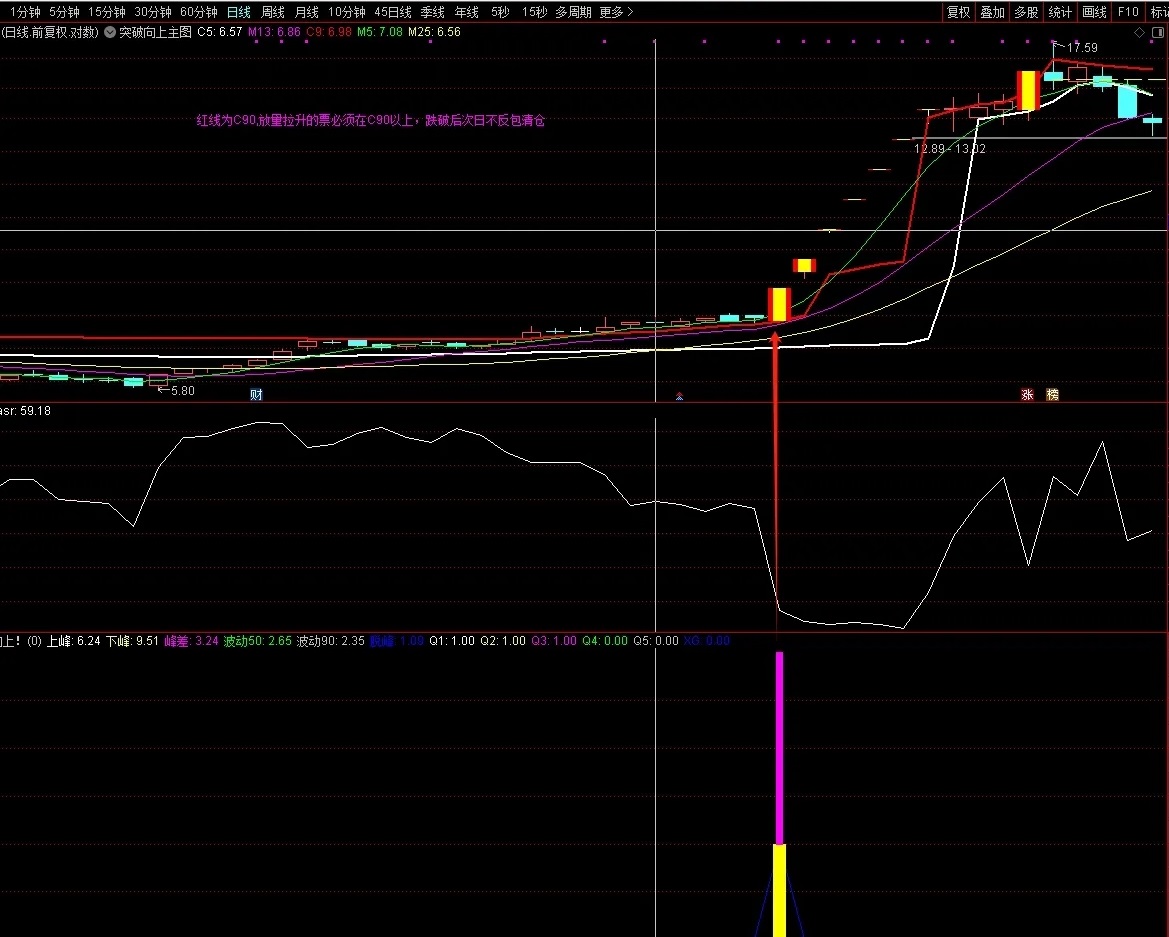Click the M25: 6.56 value

pos(434,32)
